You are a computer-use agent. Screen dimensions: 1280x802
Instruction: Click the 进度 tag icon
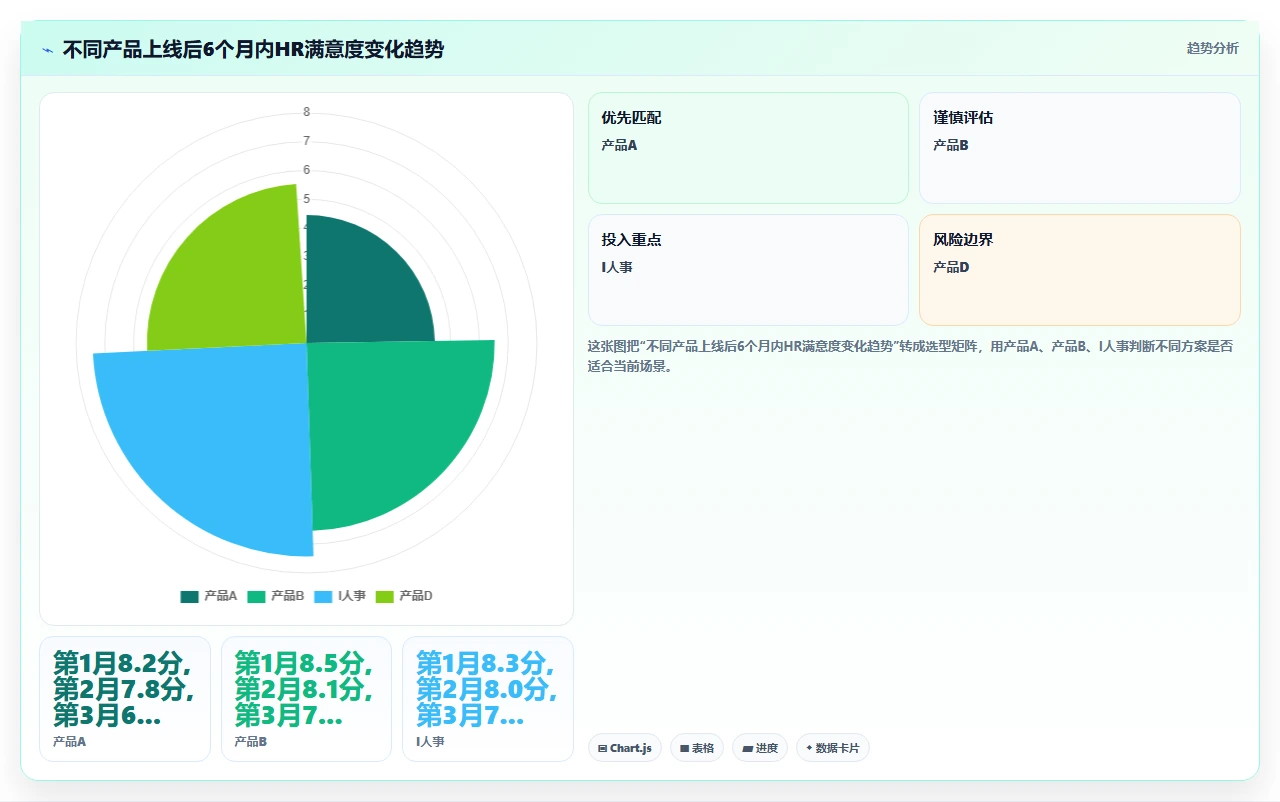(748, 748)
